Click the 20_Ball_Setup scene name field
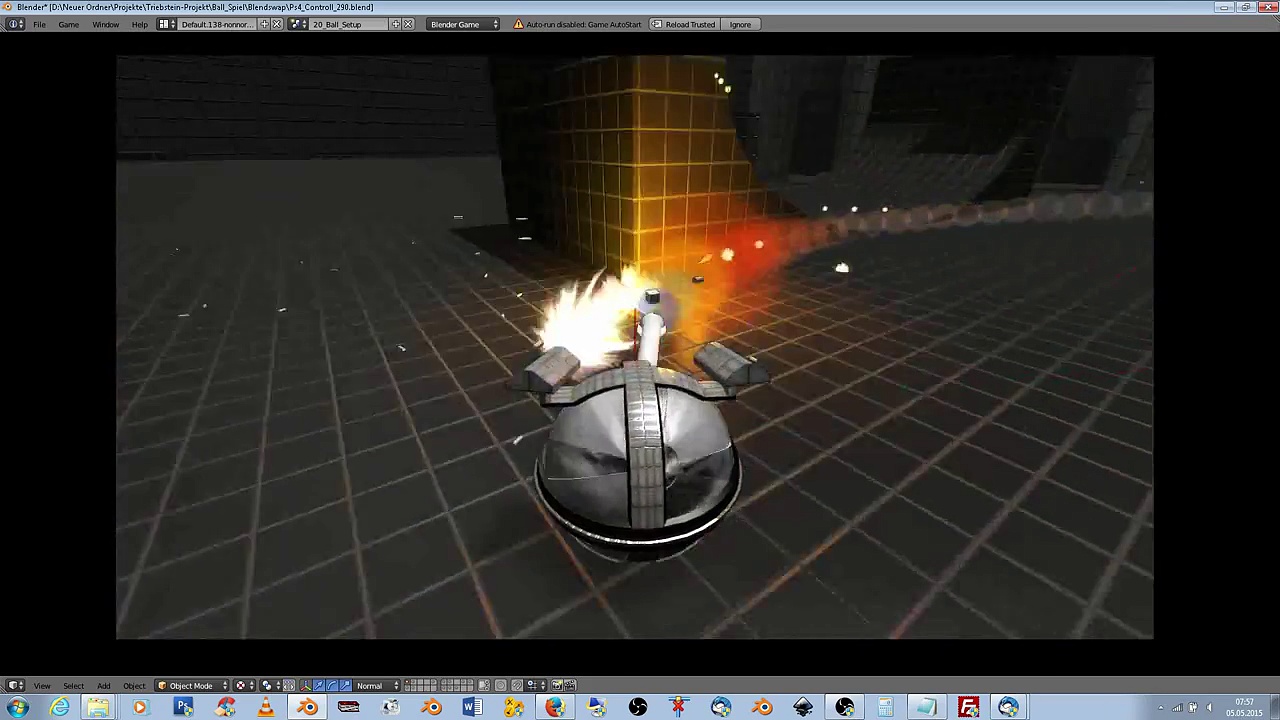The height and width of the screenshot is (720, 1280). (345, 24)
